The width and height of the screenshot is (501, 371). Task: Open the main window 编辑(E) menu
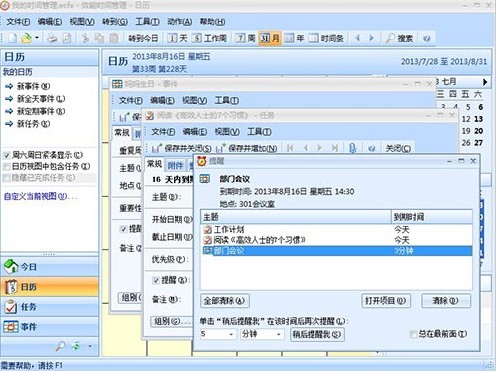(x=50, y=22)
